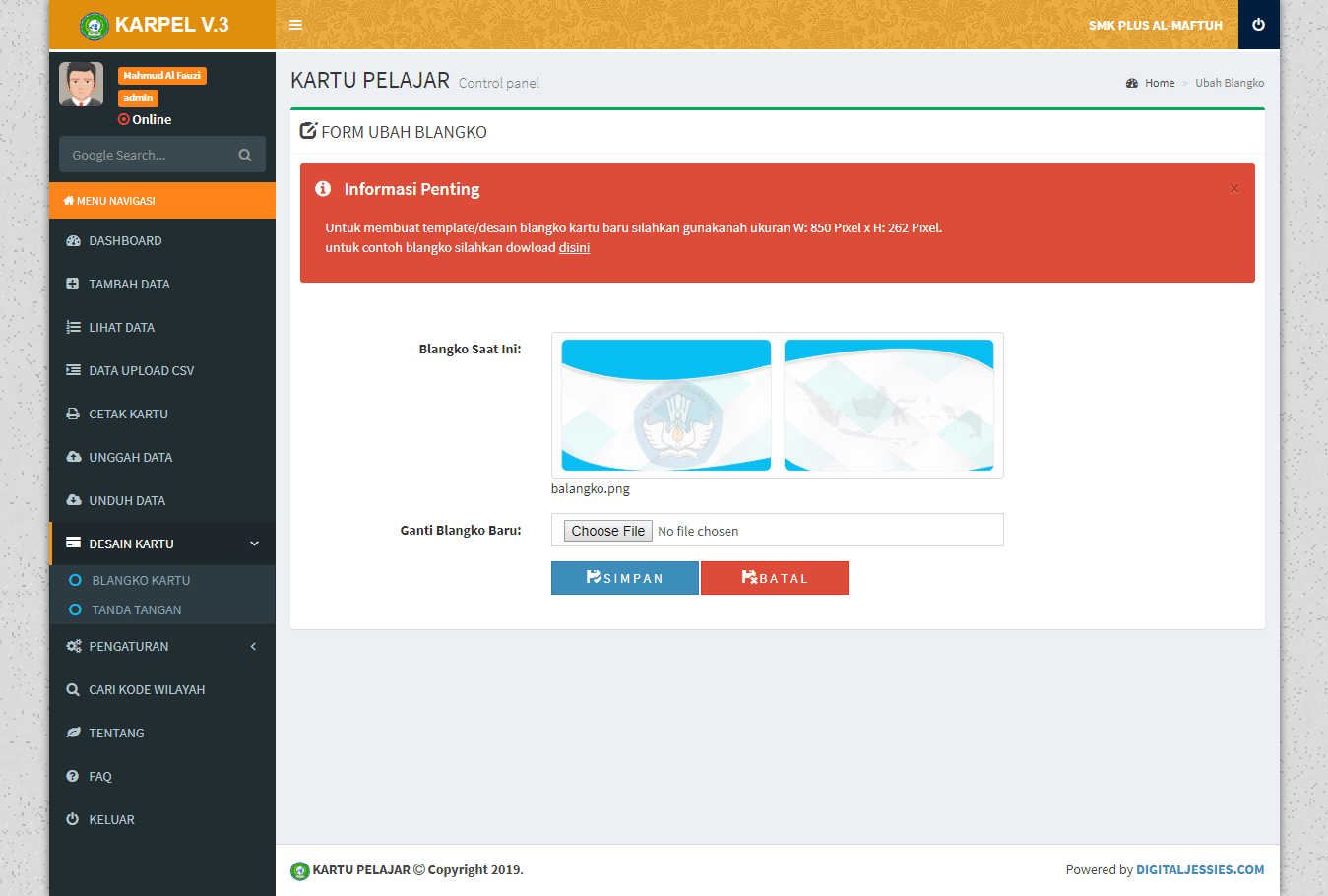Collapse the Desain Kartu submenu chevron
Viewport: 1328px width, 896px height.
point(254,544)
